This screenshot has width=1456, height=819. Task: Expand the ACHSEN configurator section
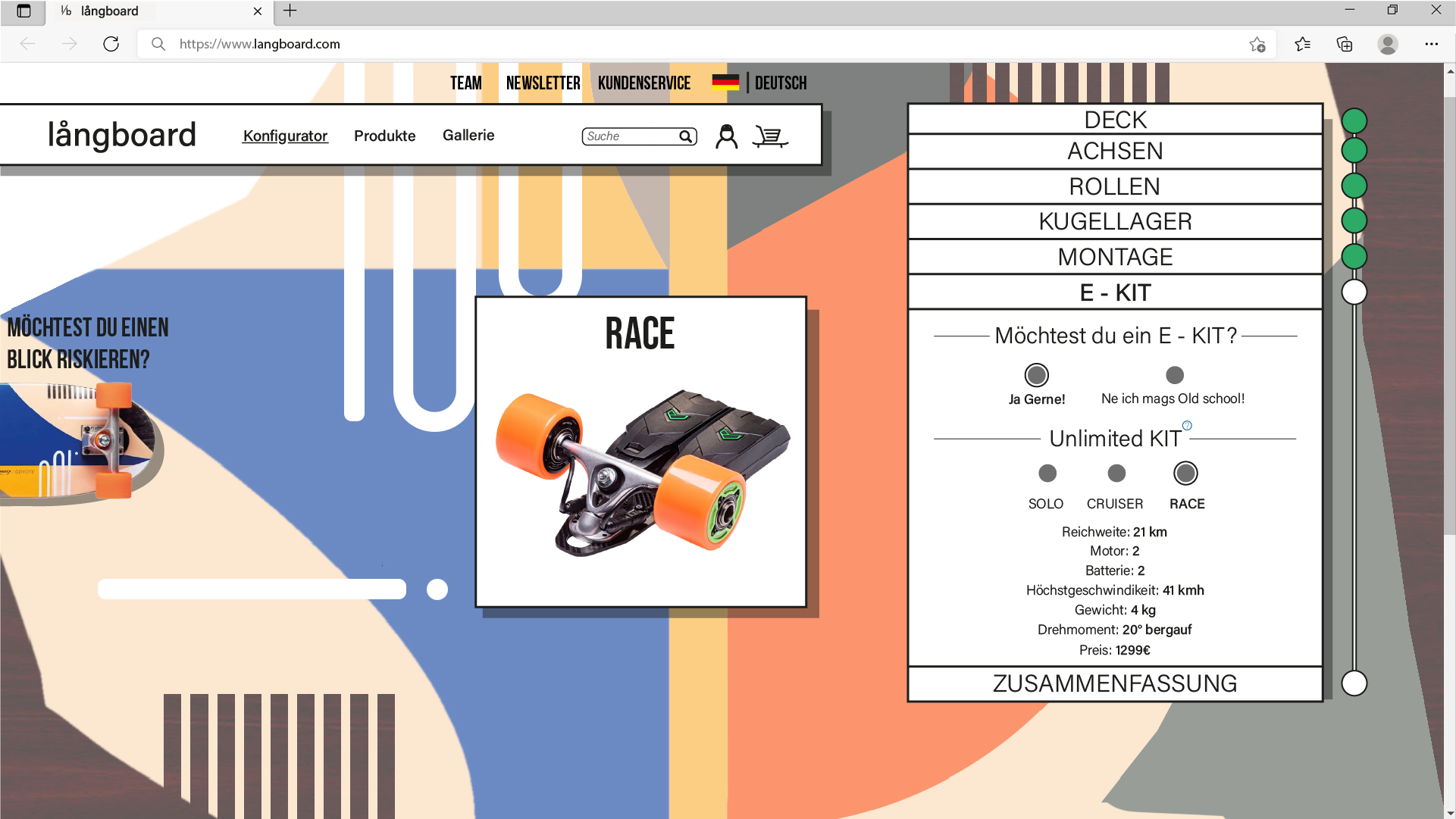click(1115, 150)
